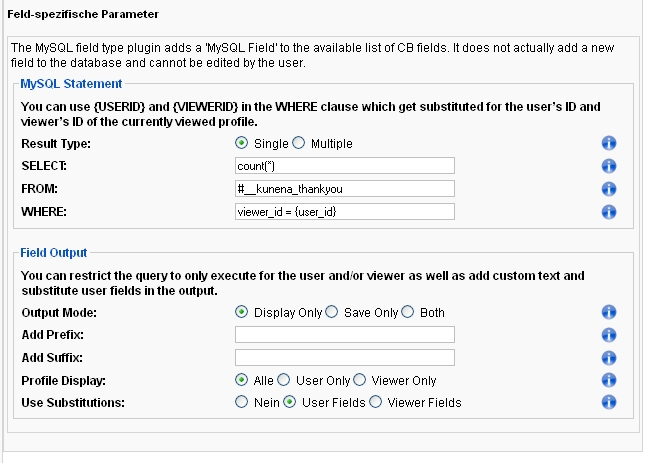Viewport: 651px width, 463px height.
Task: Select Viewer Fields substitutions option
Action: click(375, 402)
